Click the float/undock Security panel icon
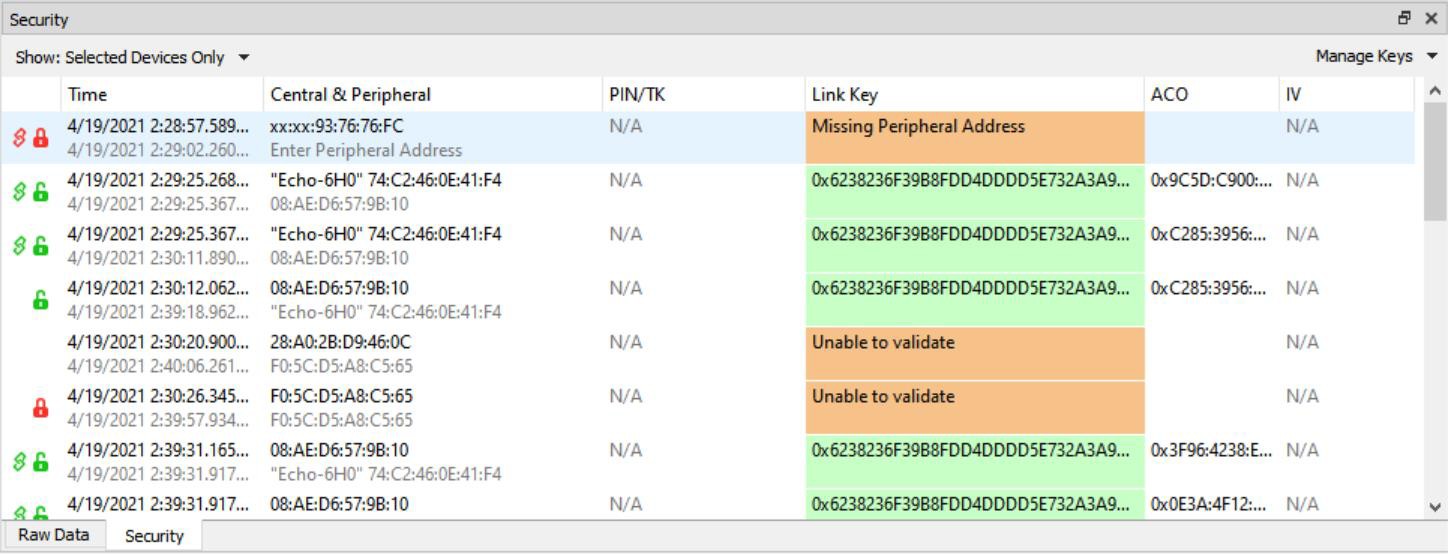1448x554 pixels. tap(1405, 18)
